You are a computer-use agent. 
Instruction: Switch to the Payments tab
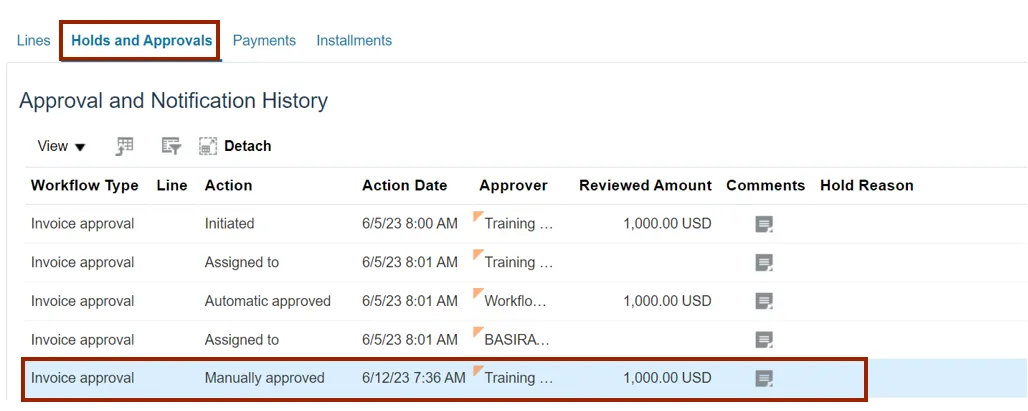tap(264, 41)
